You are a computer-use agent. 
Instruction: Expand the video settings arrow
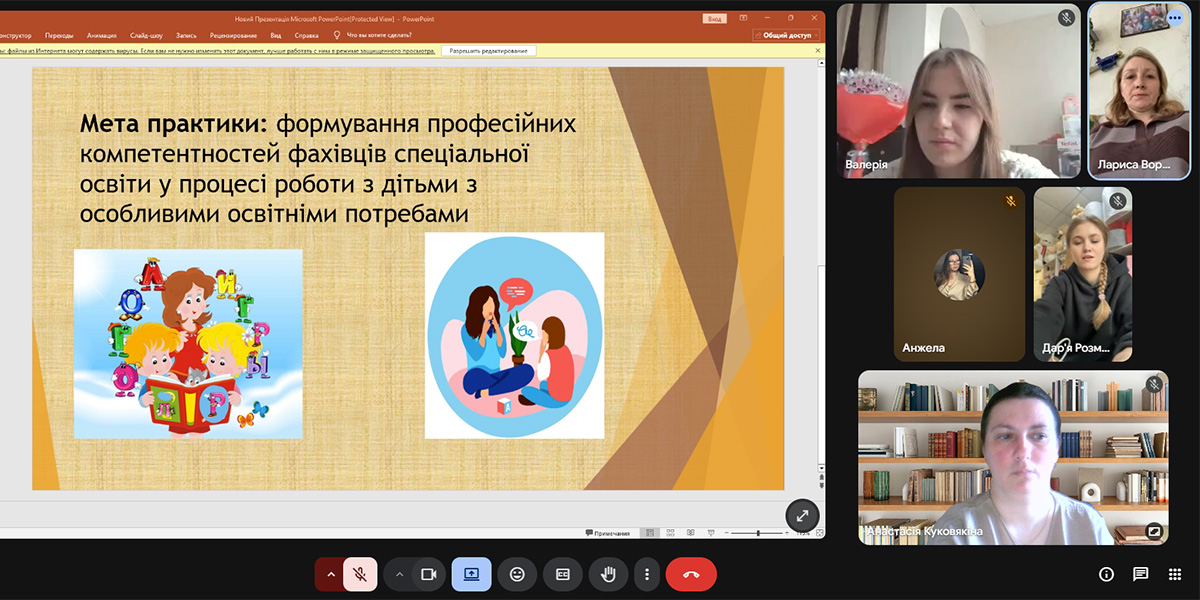pyautogui.click(x=399, y=574)
